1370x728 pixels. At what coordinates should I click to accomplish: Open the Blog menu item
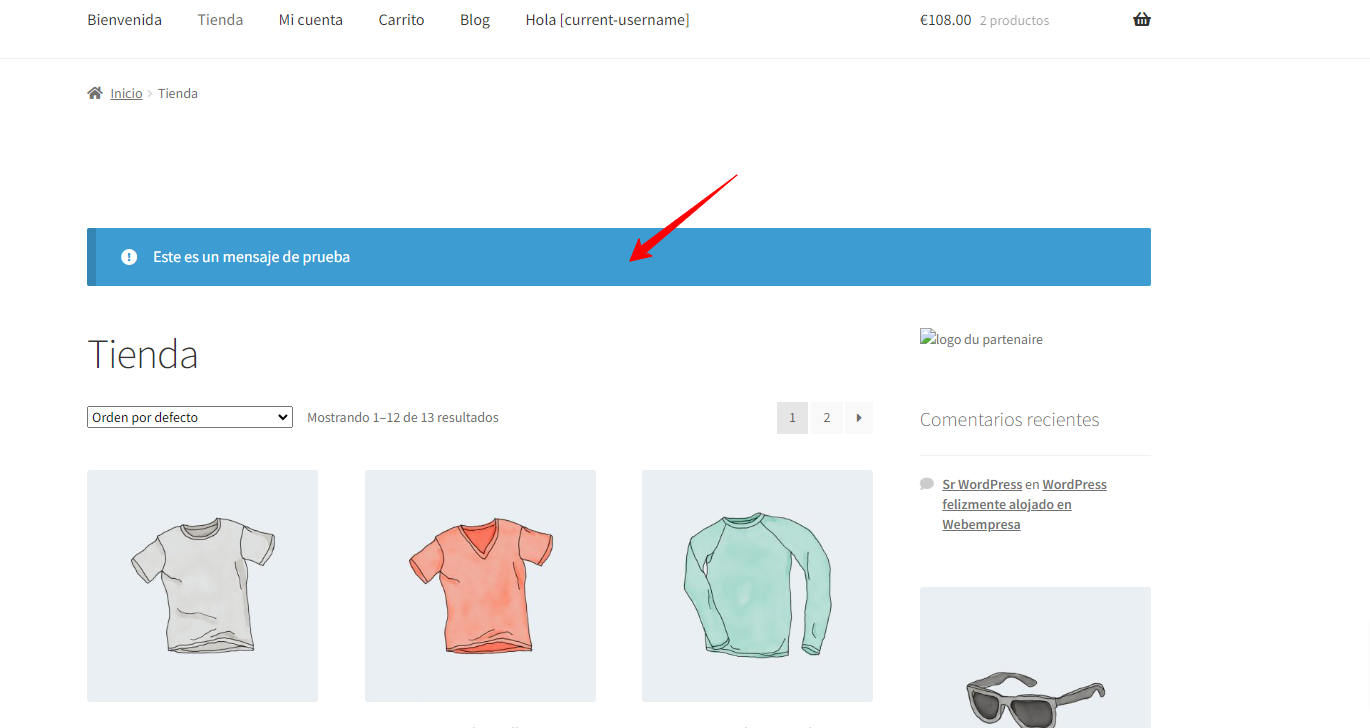point(475,20)
